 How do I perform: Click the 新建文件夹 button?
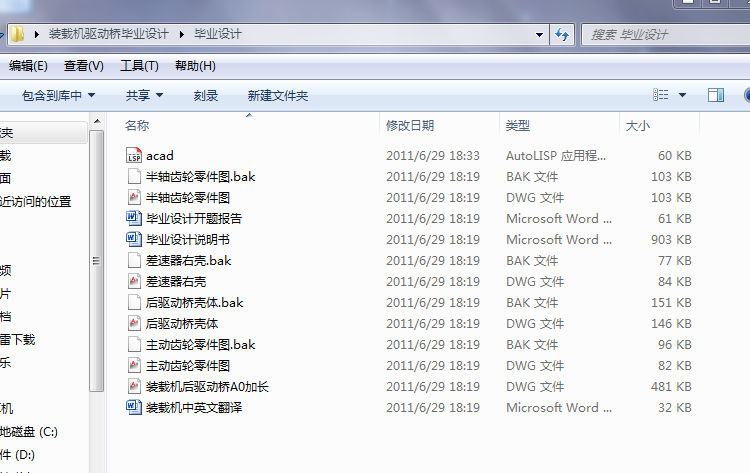[277, 96]
